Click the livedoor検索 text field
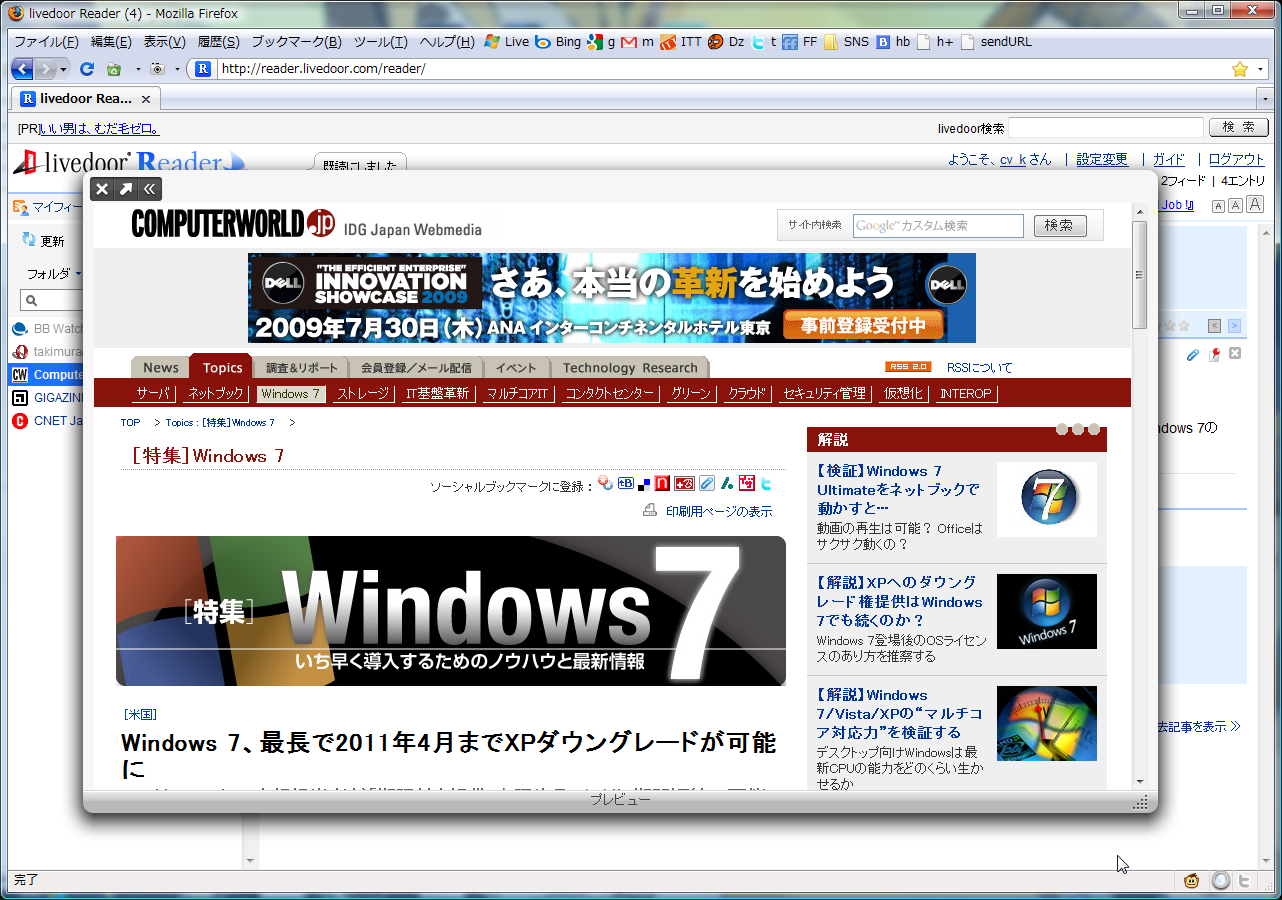Viewport: 1282px width, 900px height. tap(1106, 127)
